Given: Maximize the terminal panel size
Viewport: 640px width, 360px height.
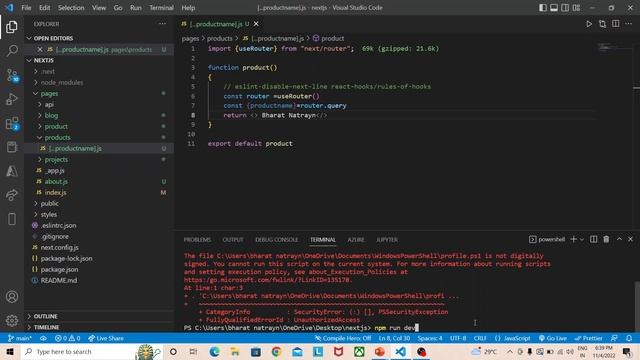Looking at the screenshot, I should tap(619, 240).
